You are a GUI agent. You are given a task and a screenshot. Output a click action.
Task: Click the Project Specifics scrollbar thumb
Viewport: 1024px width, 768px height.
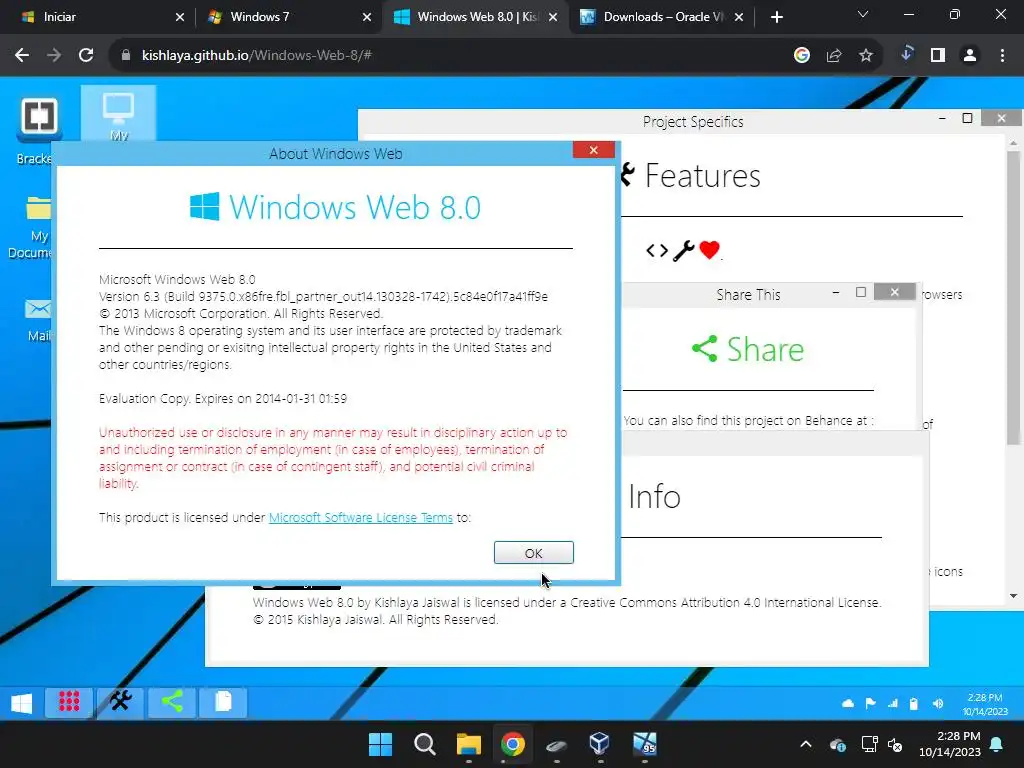point(1013,298)
